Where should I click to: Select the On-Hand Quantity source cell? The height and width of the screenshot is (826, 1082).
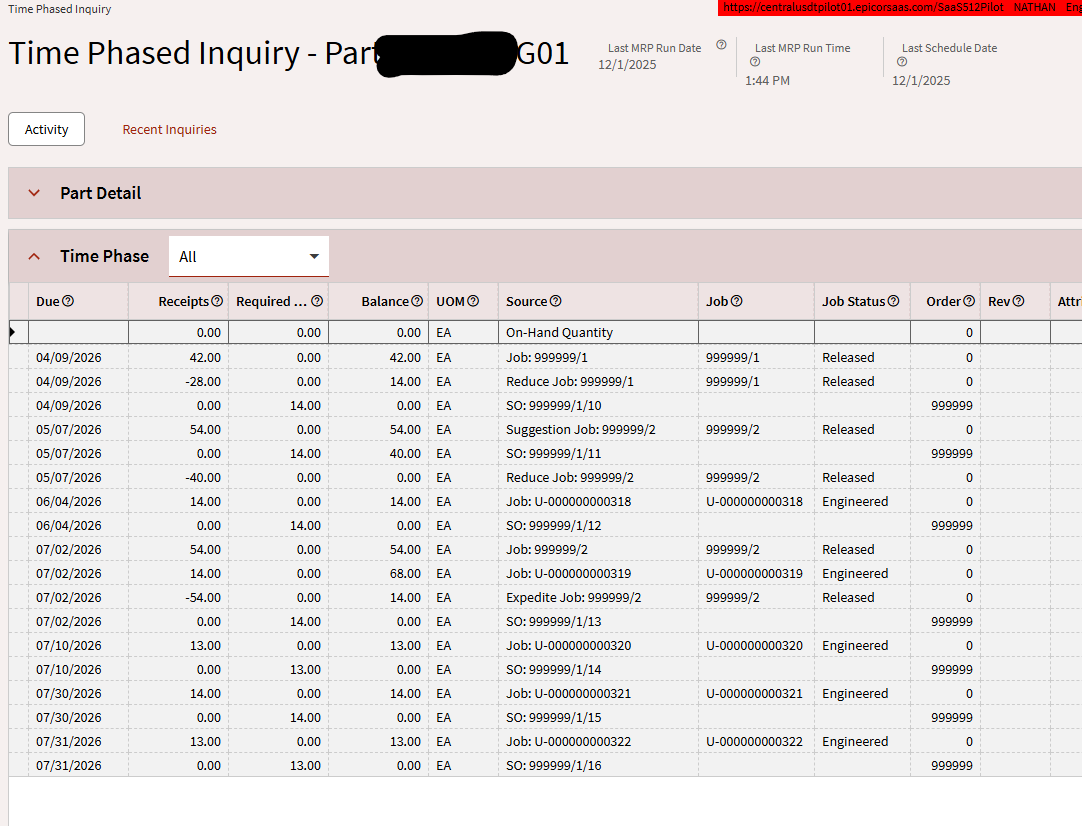pyautogui.click(x=598, y=332)
